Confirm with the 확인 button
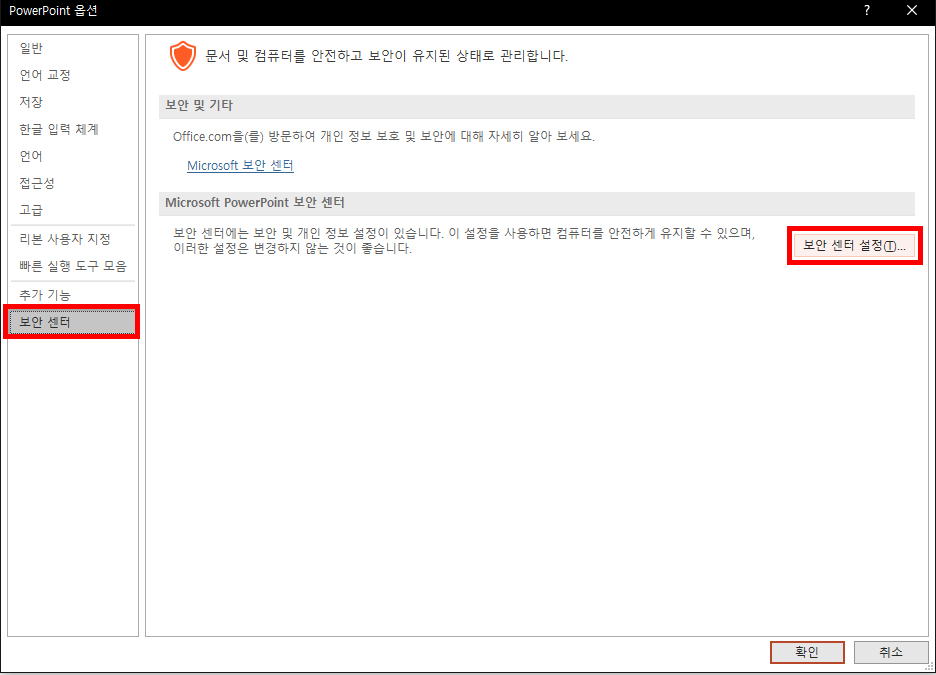Viewport: 936px width, 675px height. click(807, 652)
